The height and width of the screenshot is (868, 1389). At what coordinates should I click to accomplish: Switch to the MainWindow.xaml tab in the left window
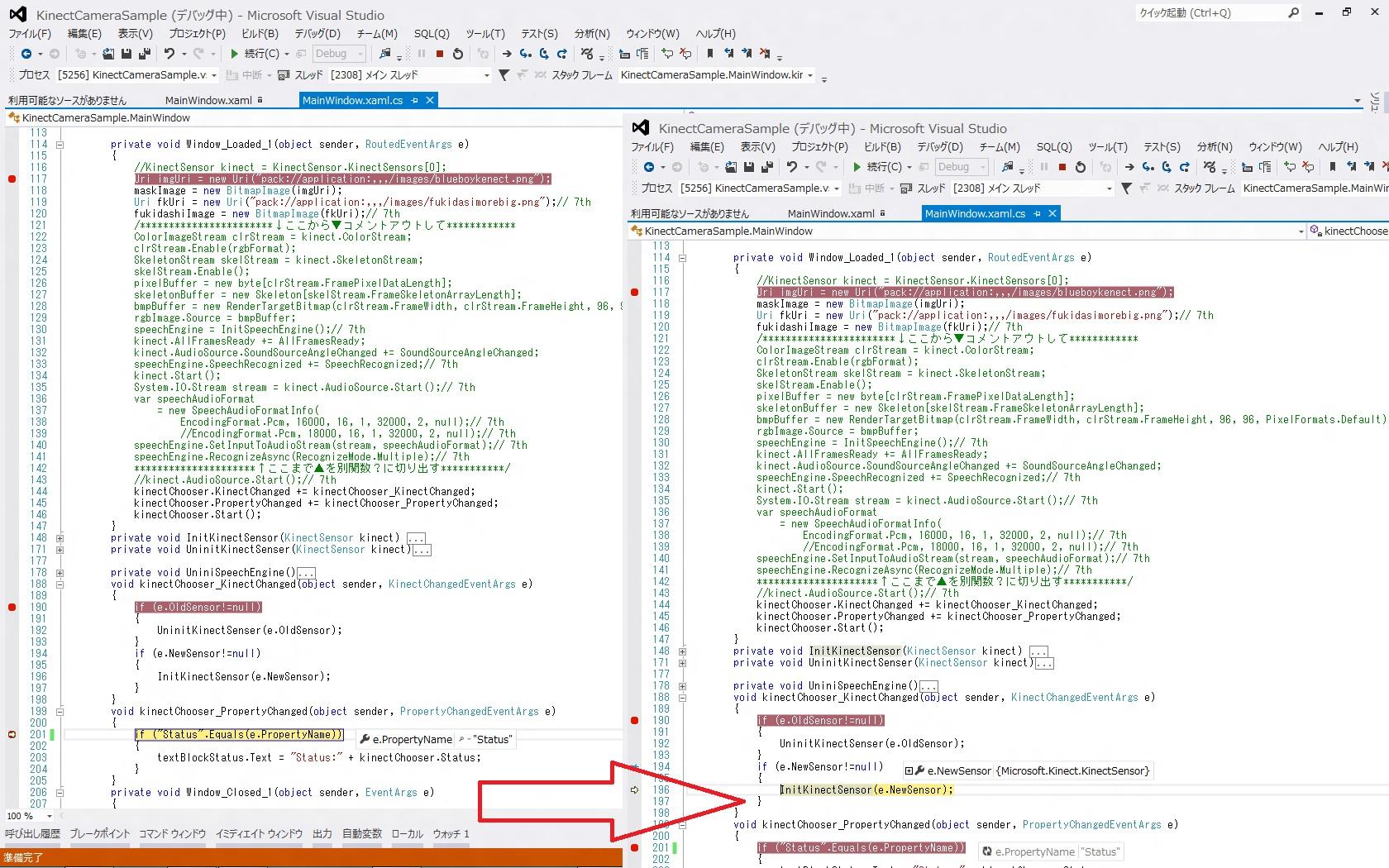(208, 100)
